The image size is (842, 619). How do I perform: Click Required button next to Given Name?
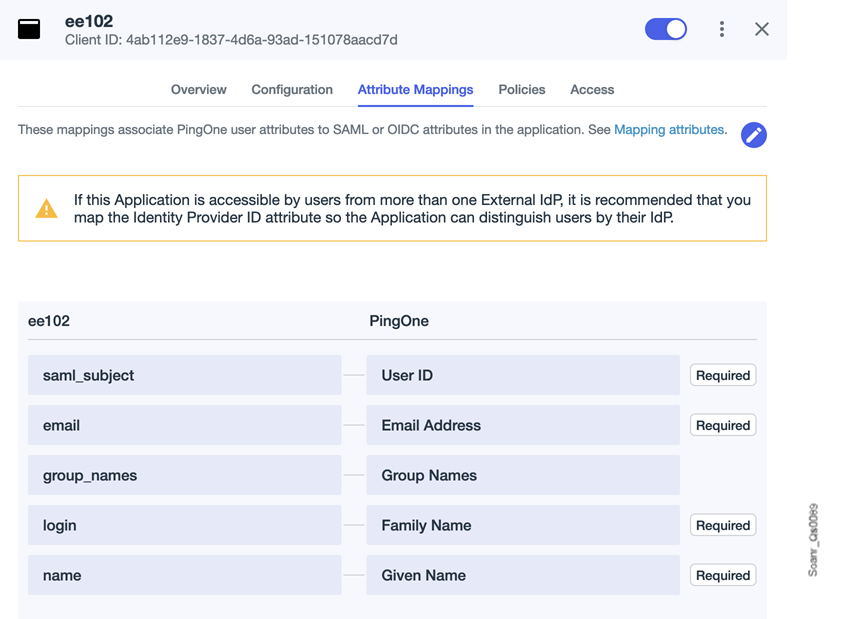click(x=722, y=575)
